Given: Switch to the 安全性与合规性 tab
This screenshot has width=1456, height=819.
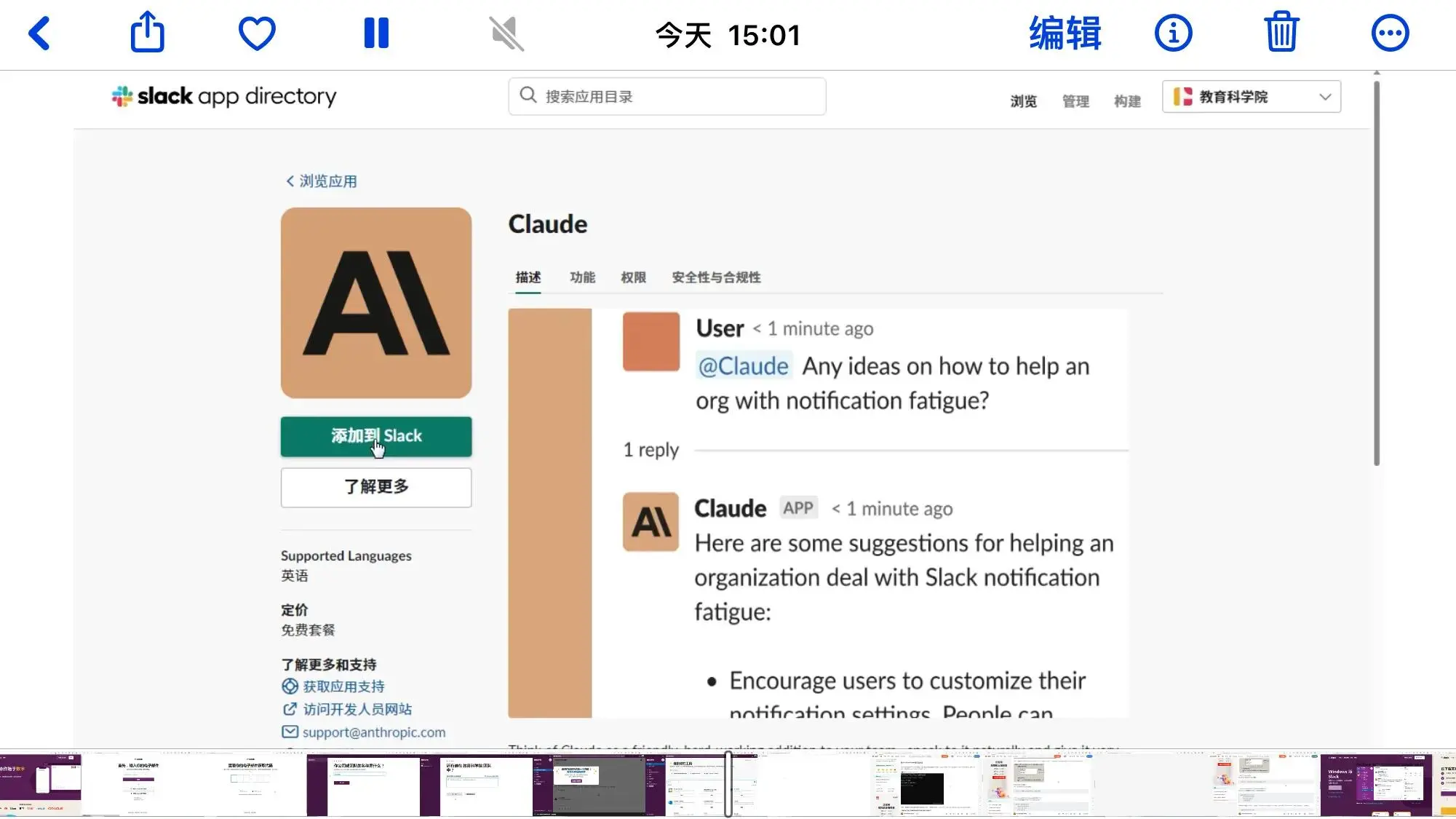Looking at the screenshot, I should click(716, 277).
